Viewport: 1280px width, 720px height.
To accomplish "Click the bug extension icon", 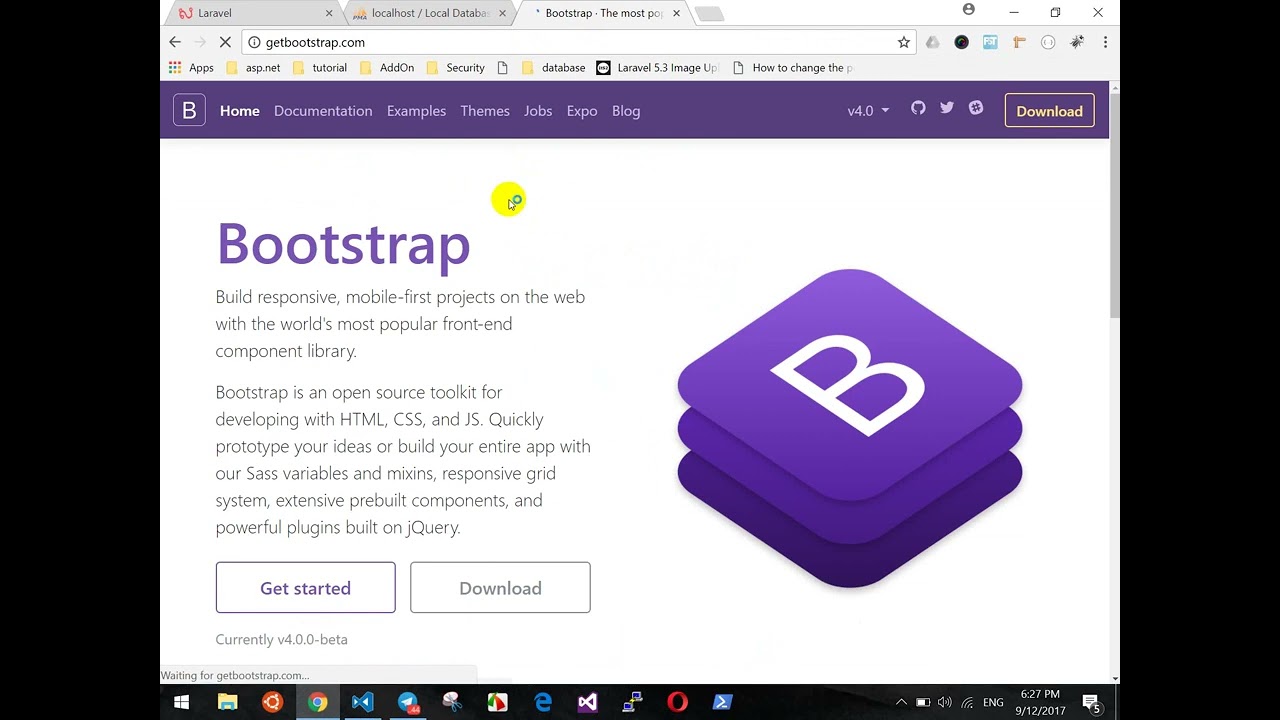I will 1077,42.
